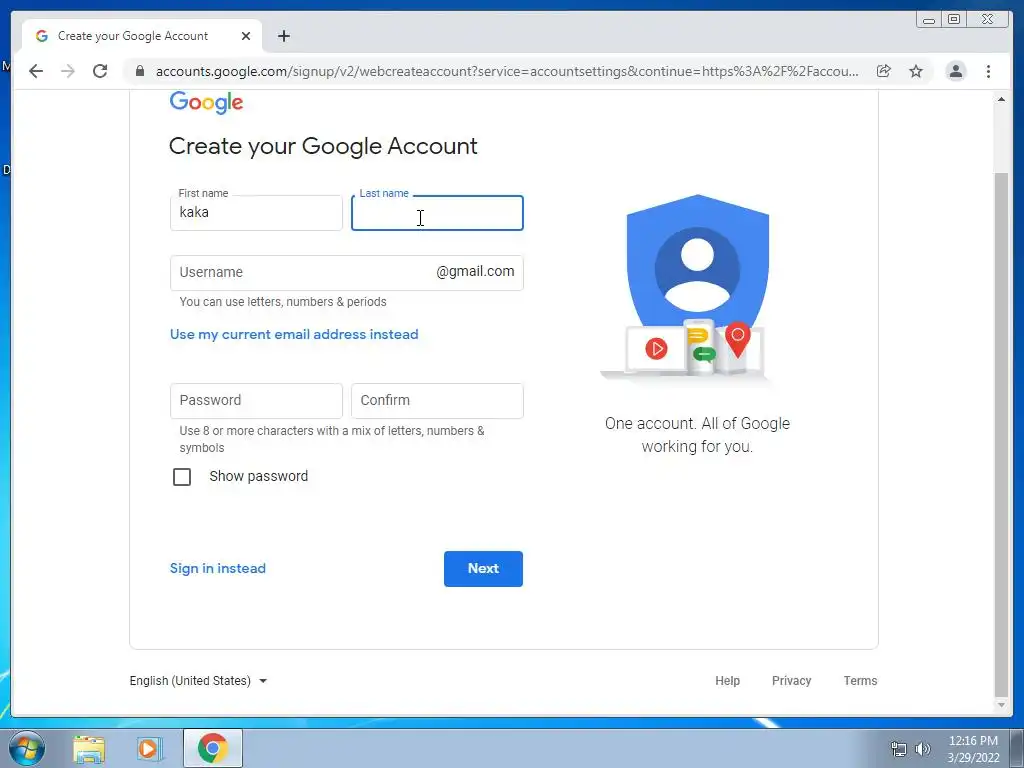Click the account shield illustration
The width and height of the screenshot is (1024, 768).
click(x=697, y=287)
